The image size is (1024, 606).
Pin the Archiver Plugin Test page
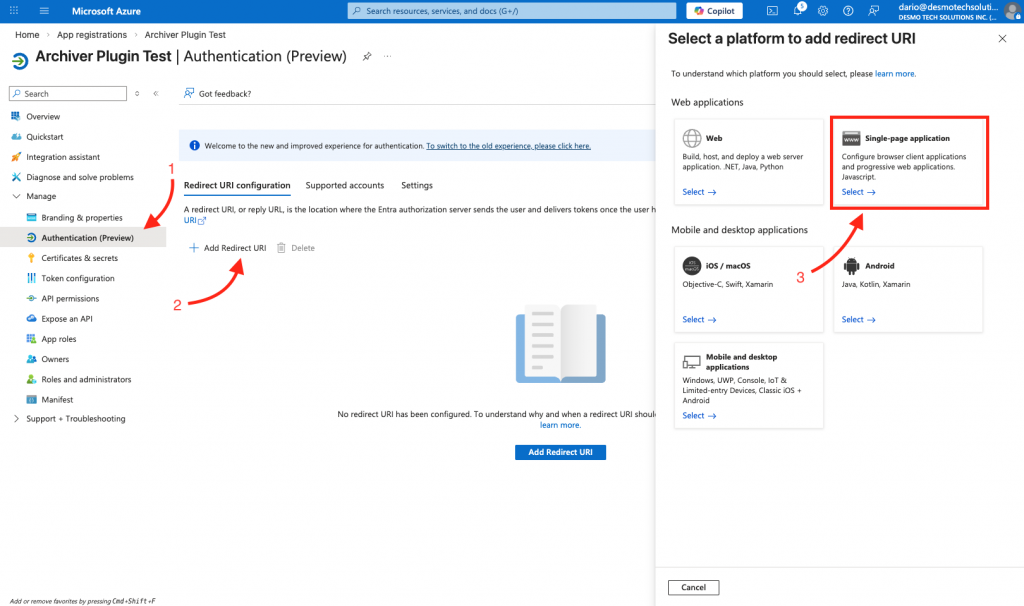coord(367,57)
